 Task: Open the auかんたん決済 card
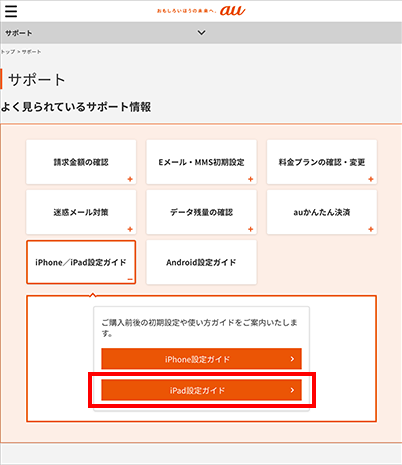coord(322,212)
